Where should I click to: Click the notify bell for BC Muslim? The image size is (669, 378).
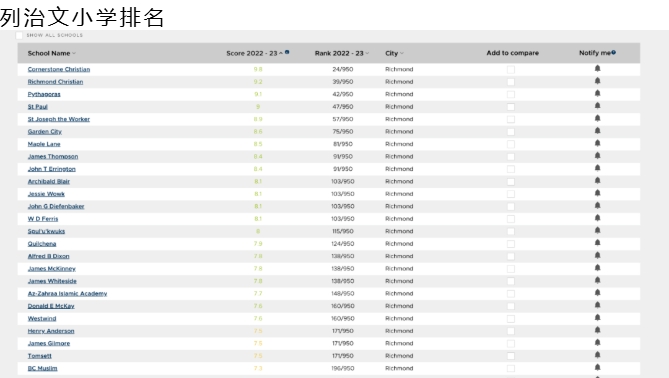(597, 367)
